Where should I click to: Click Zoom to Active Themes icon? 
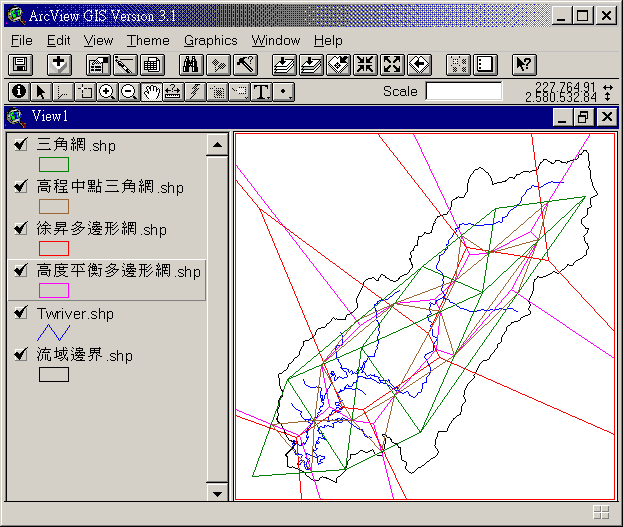pyautogui.click(x=312, y=65)
